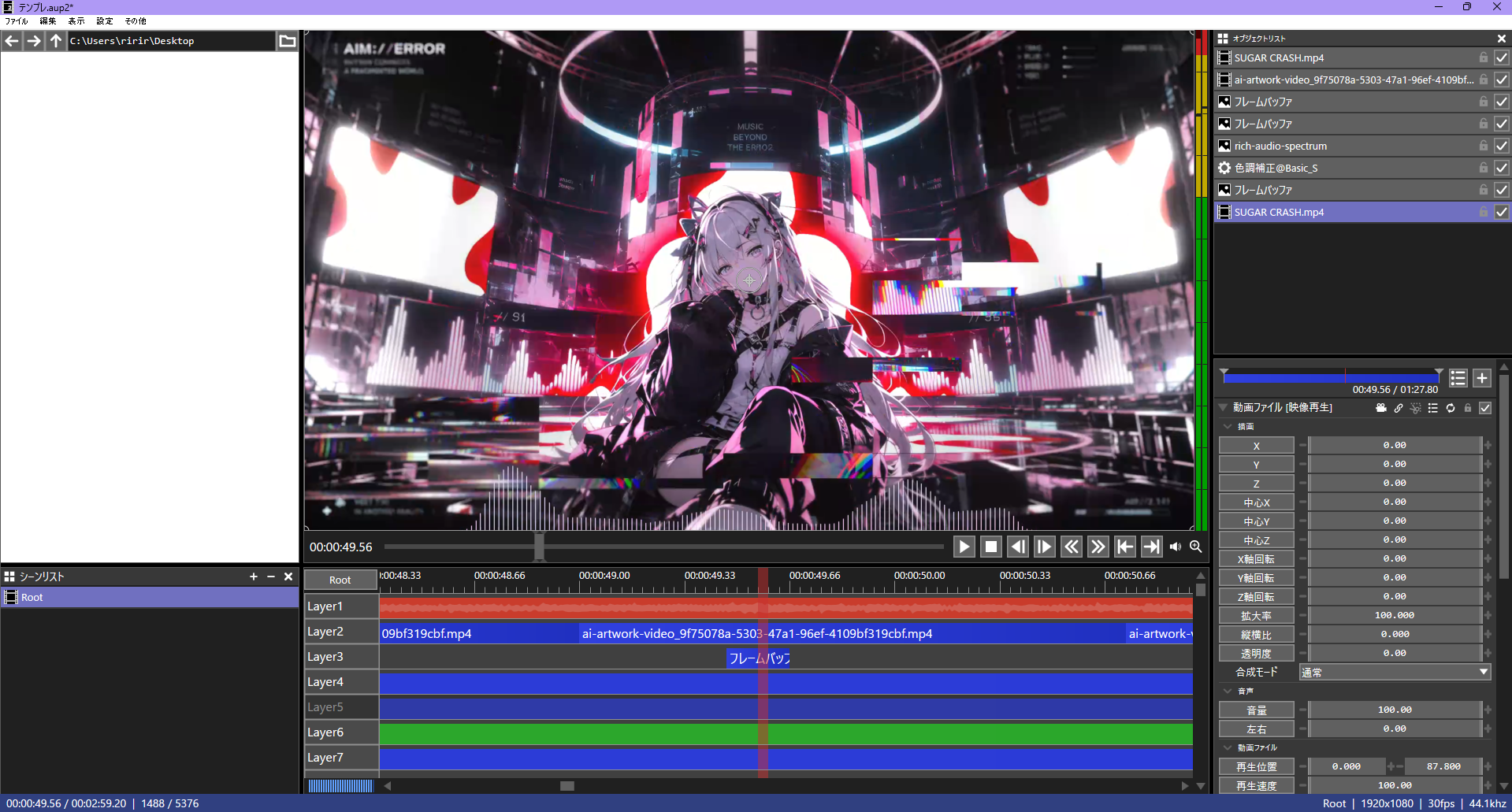Toggle the 動画ファイル [映像再生] enable checkbox
This screenshot has width=1512, height=812.
pos(1485,408)
